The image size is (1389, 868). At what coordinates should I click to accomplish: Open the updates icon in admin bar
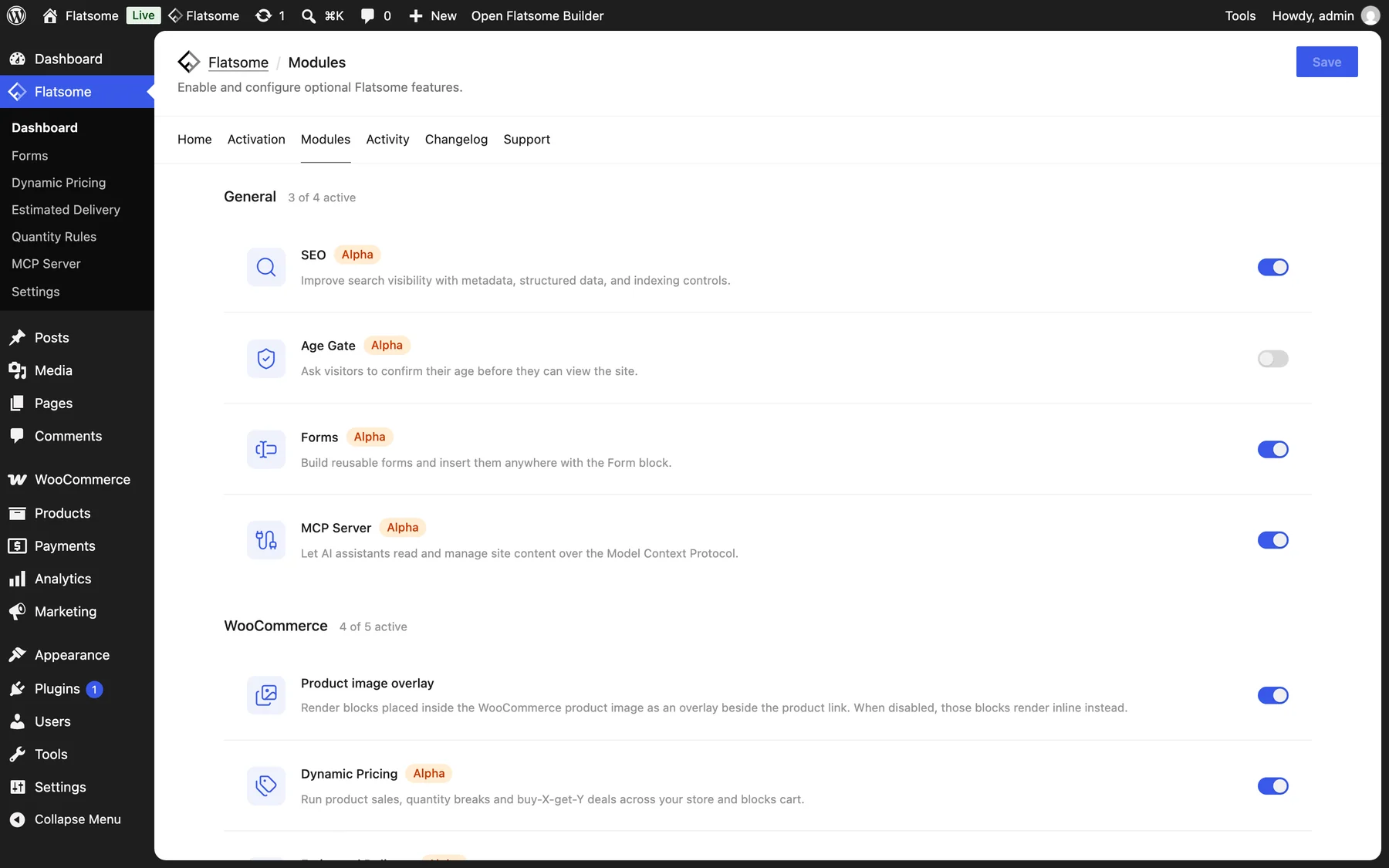click(270, 15)
